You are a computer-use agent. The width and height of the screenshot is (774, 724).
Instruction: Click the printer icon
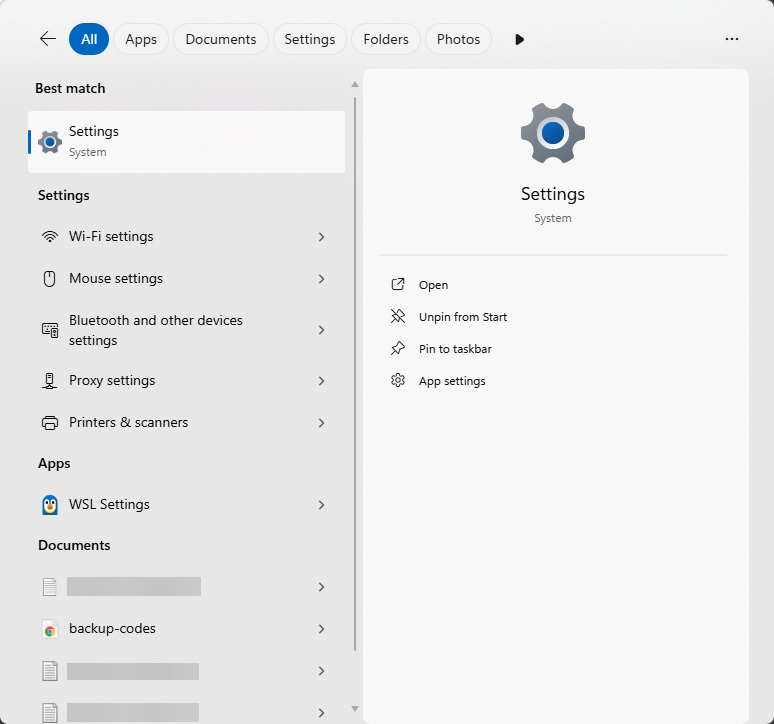point(50,423)
